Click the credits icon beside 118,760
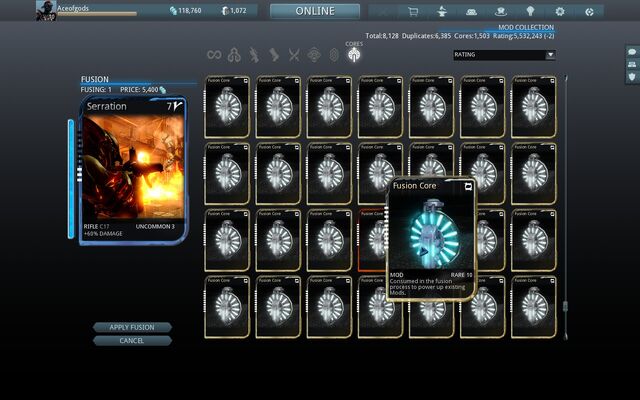 pos(173,11)
